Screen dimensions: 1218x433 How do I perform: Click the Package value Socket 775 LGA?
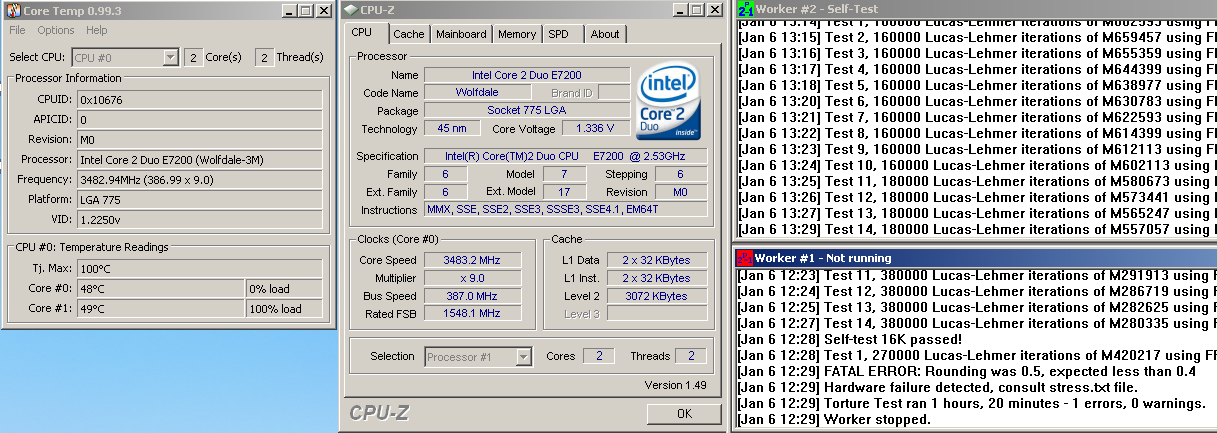(x=528, y=111)
